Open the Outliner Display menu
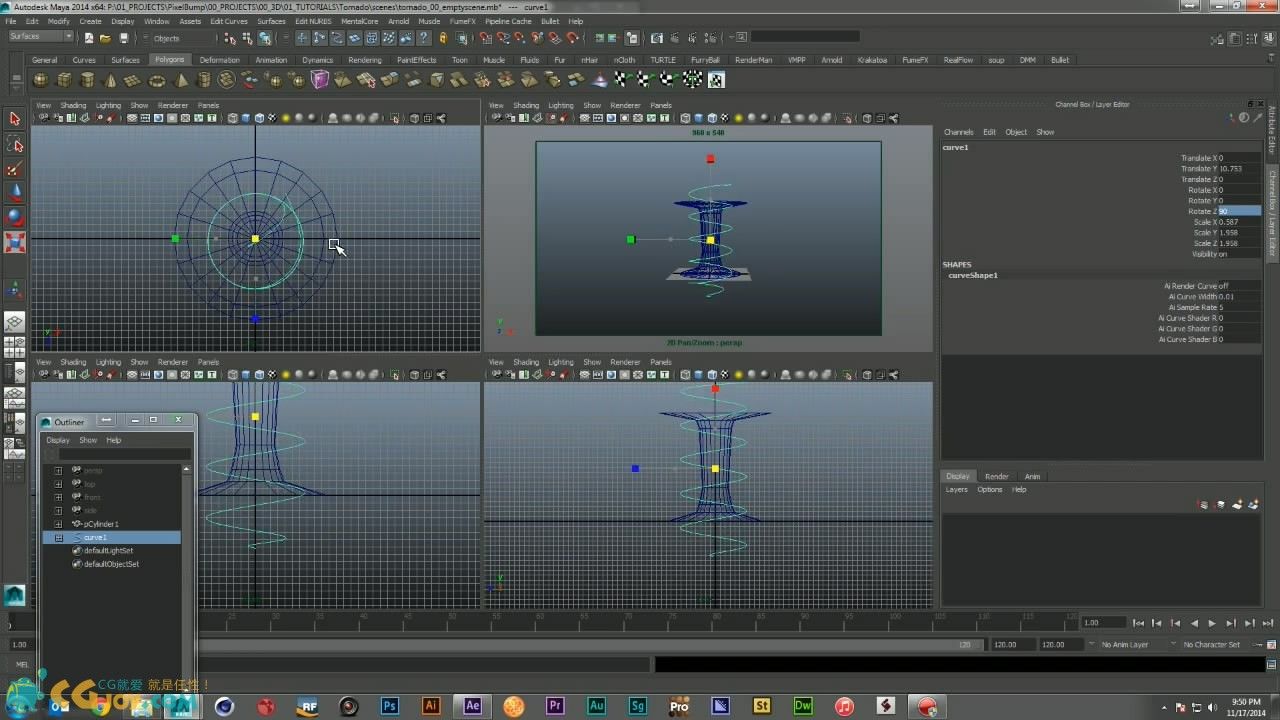This screenshot has height=720, width=1280. (58, 440)
